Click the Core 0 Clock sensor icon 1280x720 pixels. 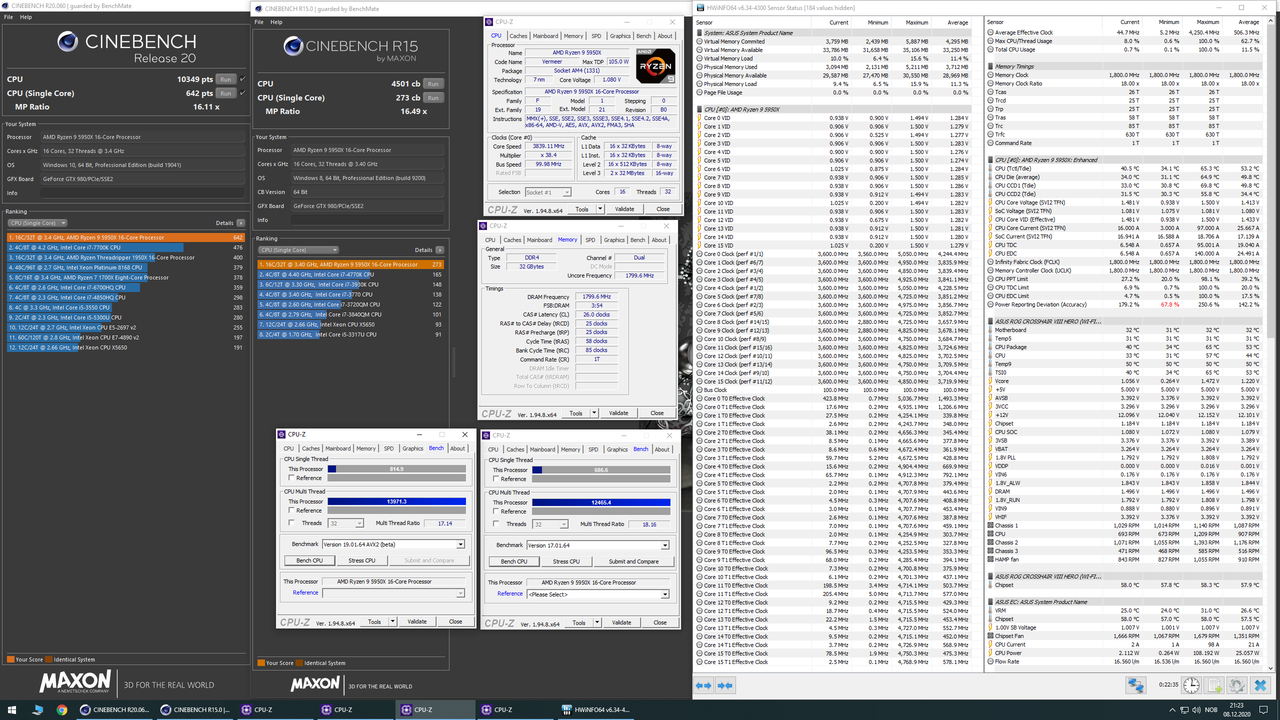click(699, 254)
